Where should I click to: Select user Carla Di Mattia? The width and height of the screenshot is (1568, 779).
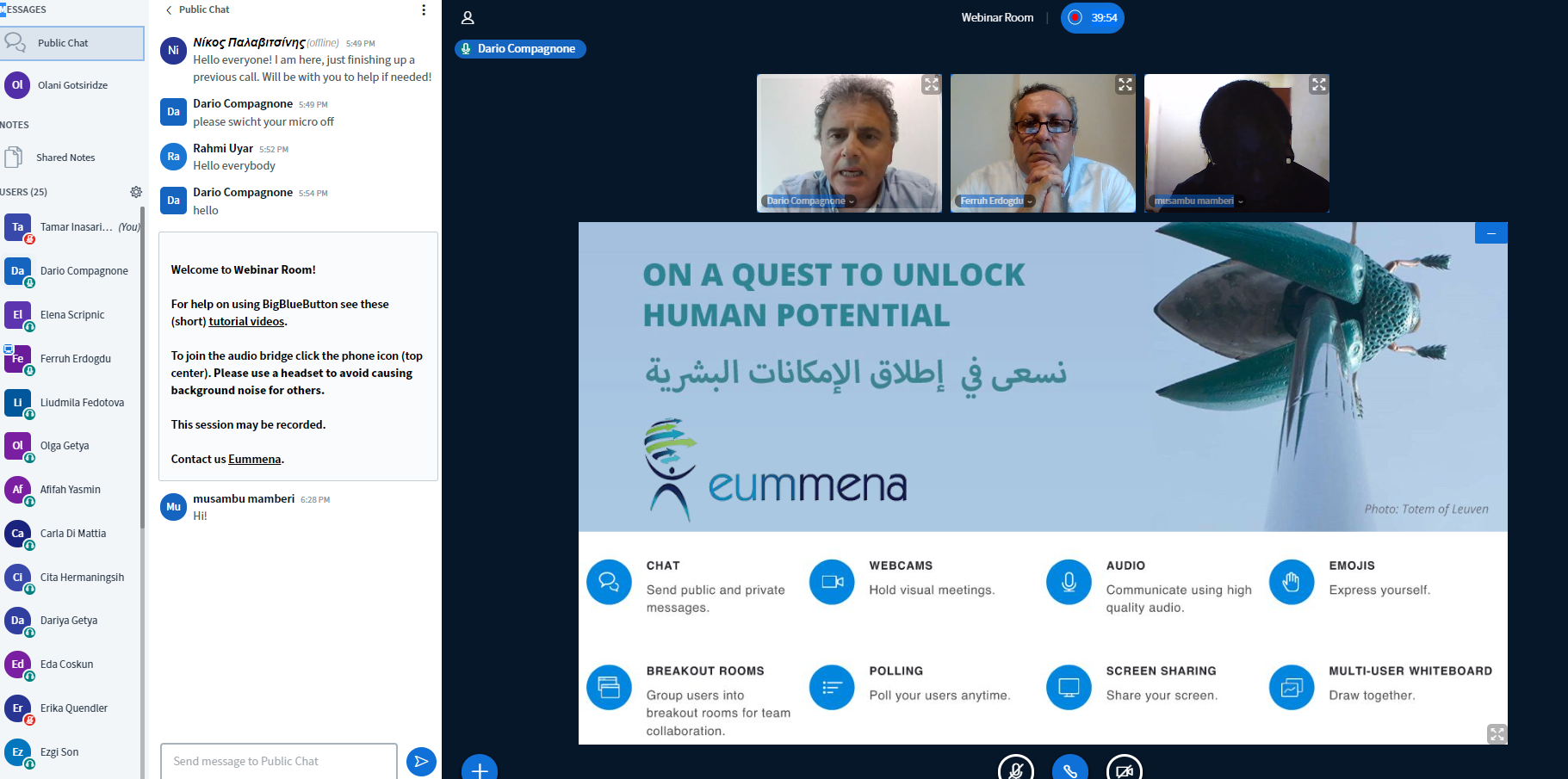[71, 534]
